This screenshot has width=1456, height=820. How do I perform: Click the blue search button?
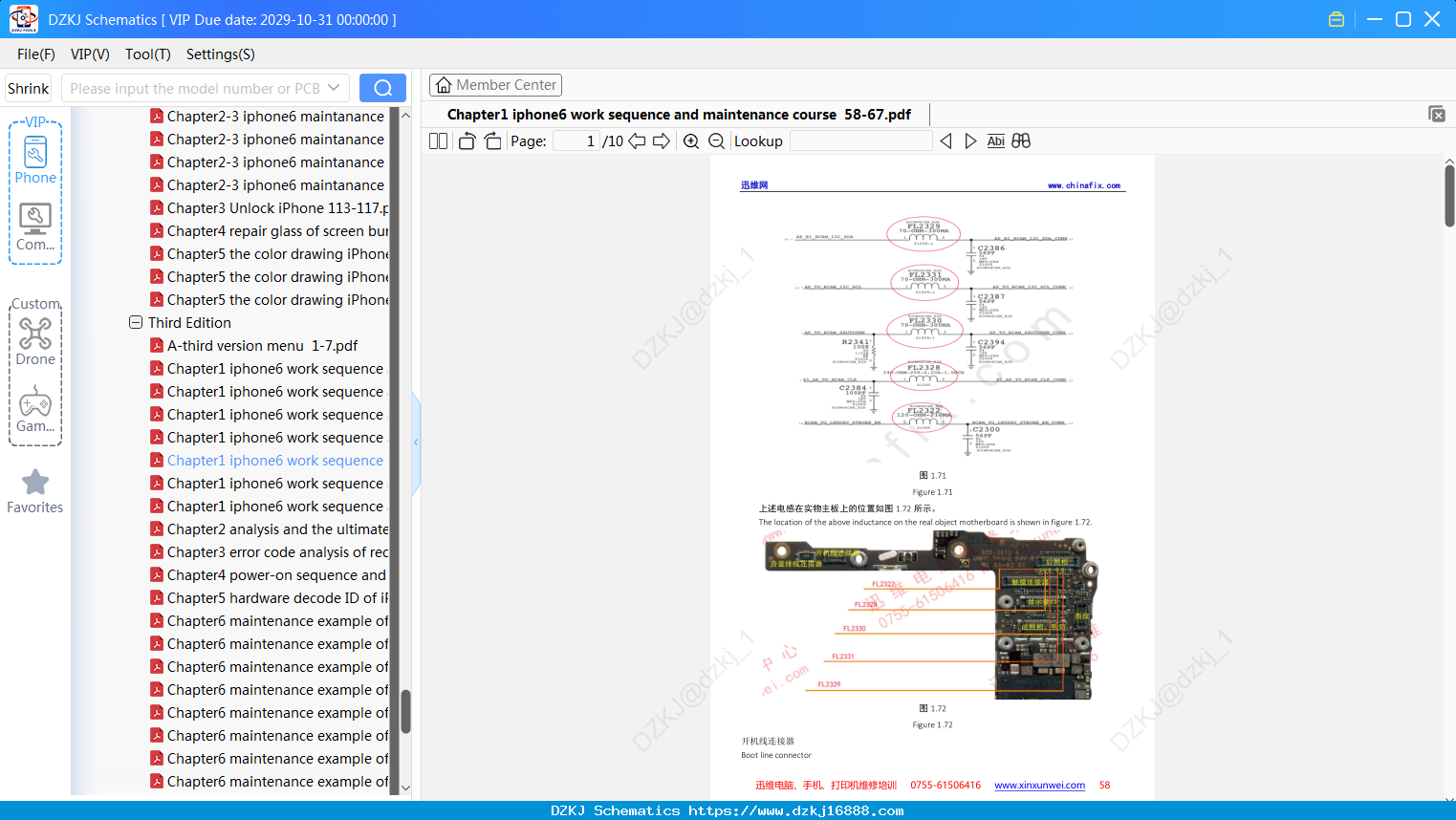point(382,88)
